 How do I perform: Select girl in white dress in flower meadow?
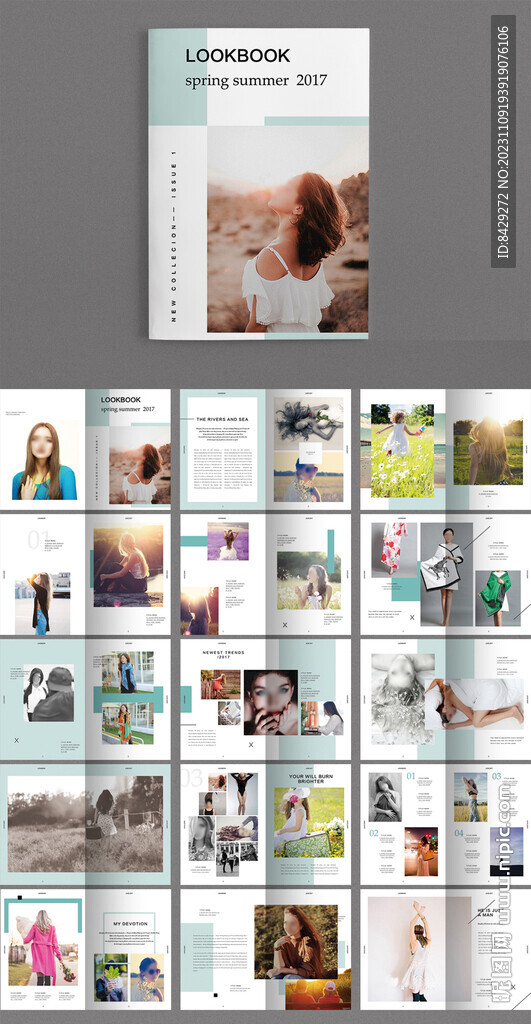click(x=402, y=451)
